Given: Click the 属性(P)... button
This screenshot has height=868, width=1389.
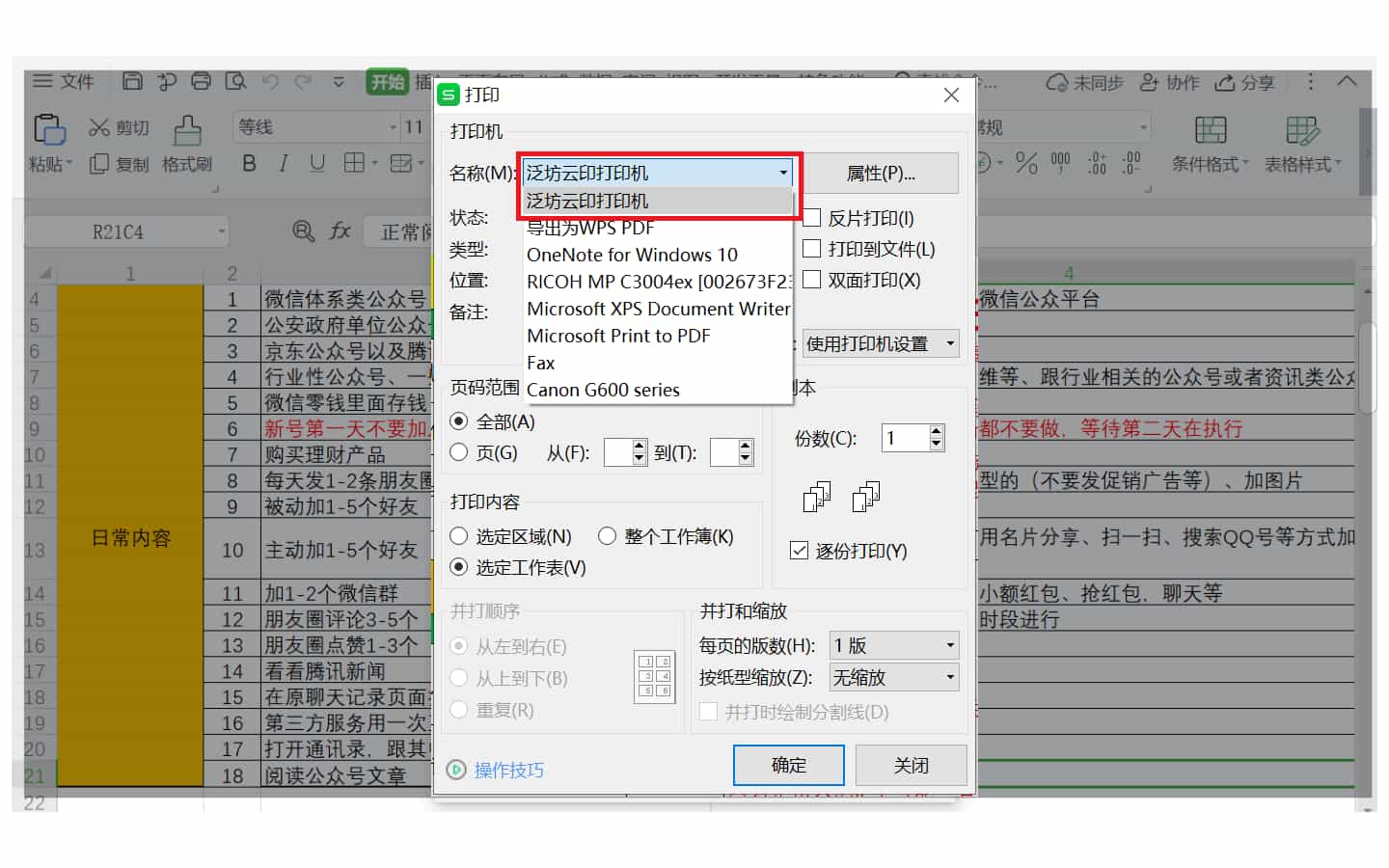Looking at the screenshot, I should (881, 174).
